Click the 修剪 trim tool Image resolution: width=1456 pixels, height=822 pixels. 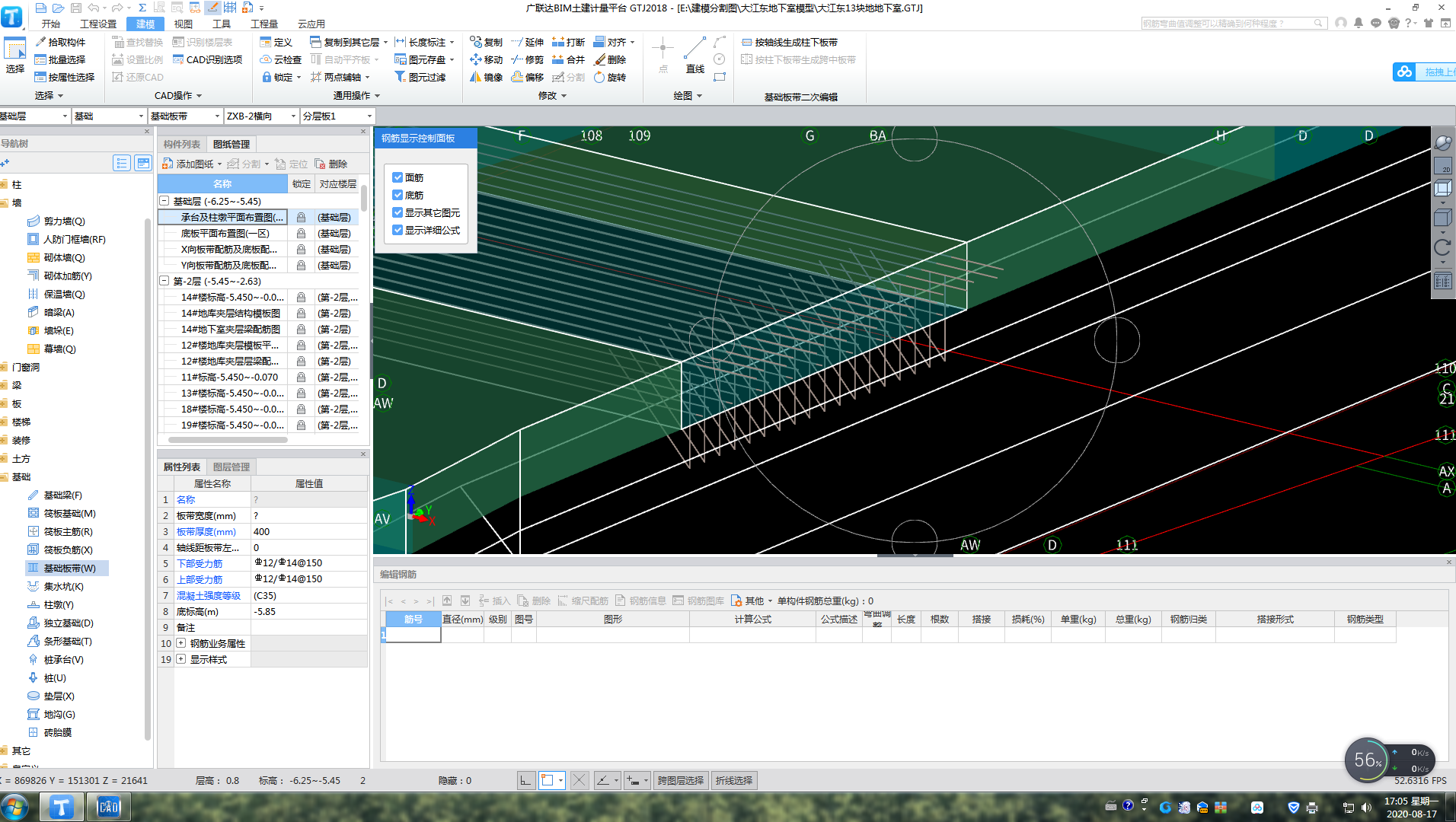click(x=527, y=59)
